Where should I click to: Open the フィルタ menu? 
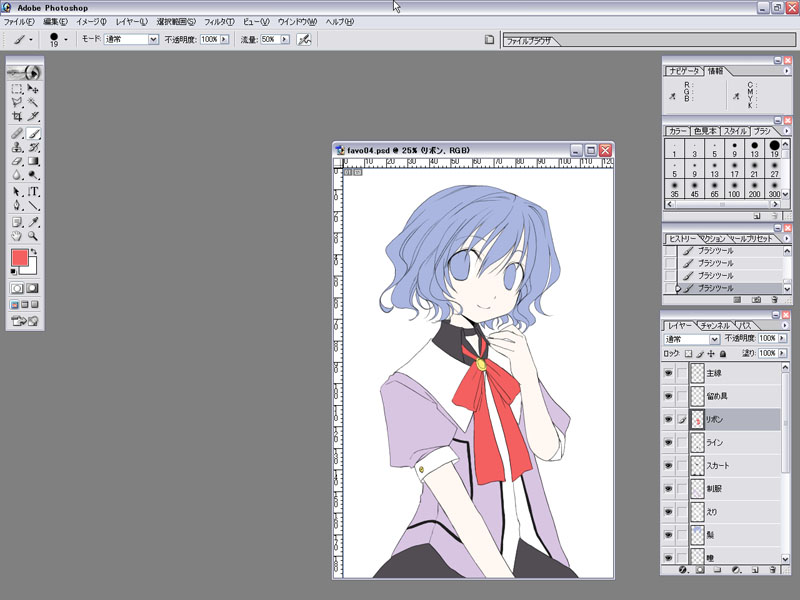[x=219, y=22]
